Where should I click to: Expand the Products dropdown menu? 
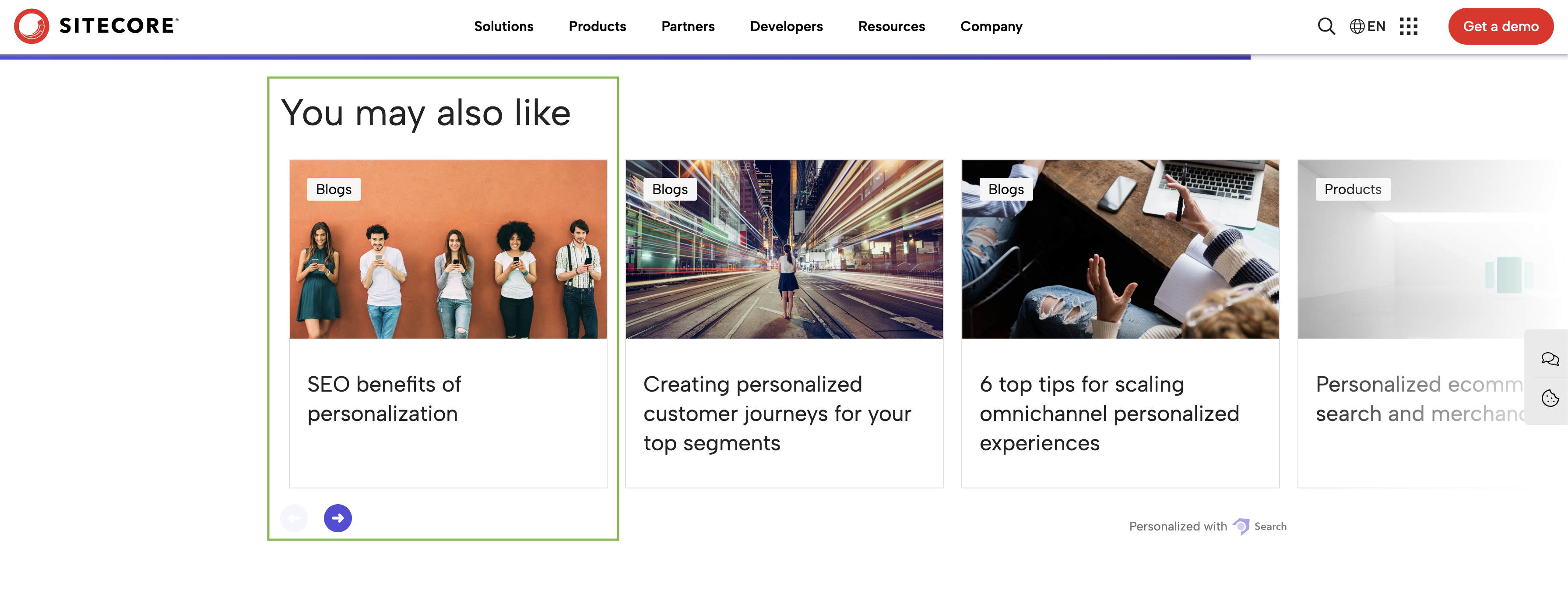[x=597, y=25]
